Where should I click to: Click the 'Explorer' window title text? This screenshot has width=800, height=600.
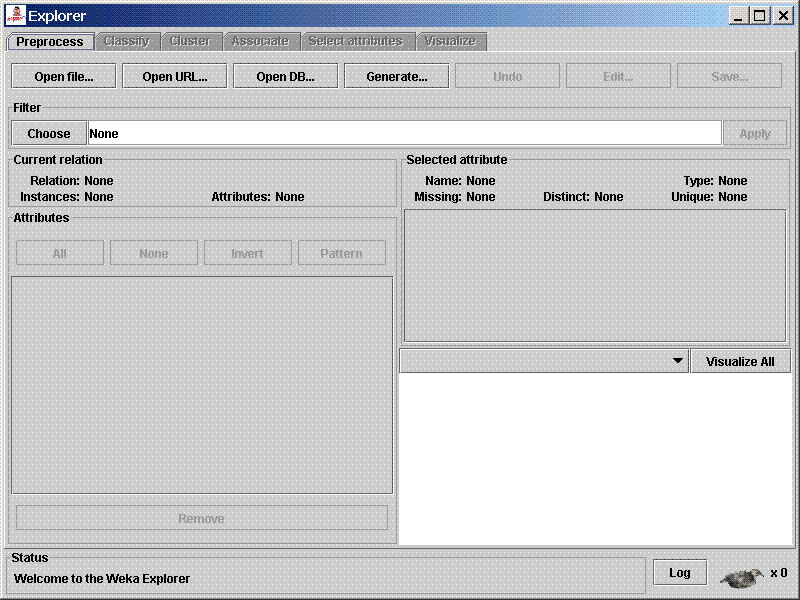[x=57, y=16]
